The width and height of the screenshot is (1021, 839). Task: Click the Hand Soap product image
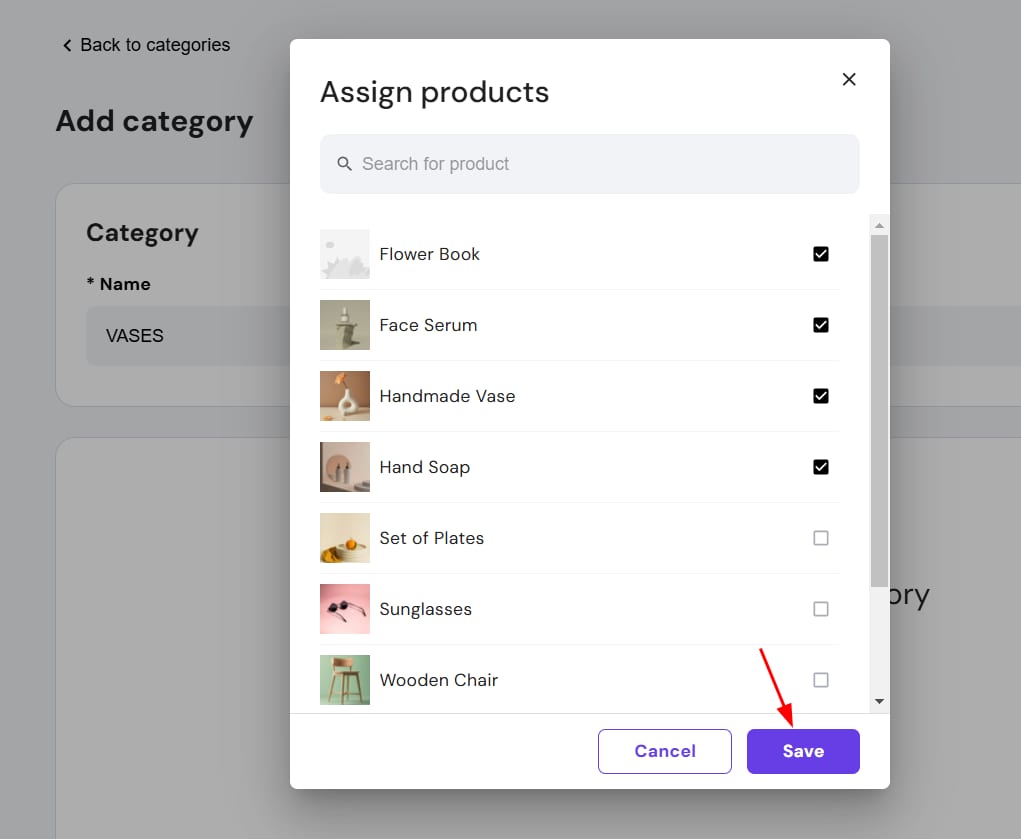[x=345, y=467]
